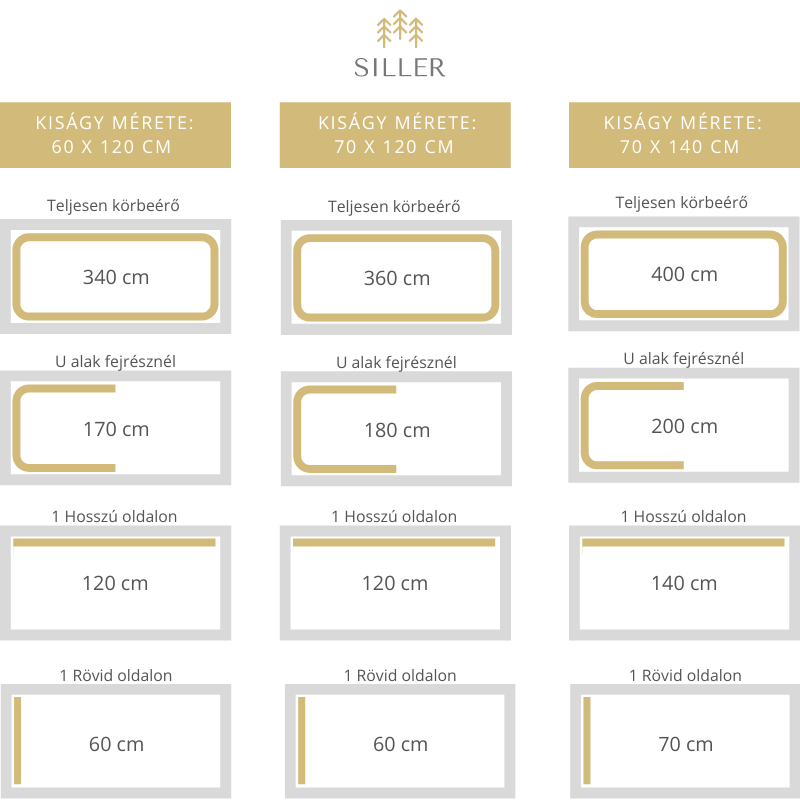
Task: Select the 70 x 140 cm crib size header
Action: (x=684, y=135)
